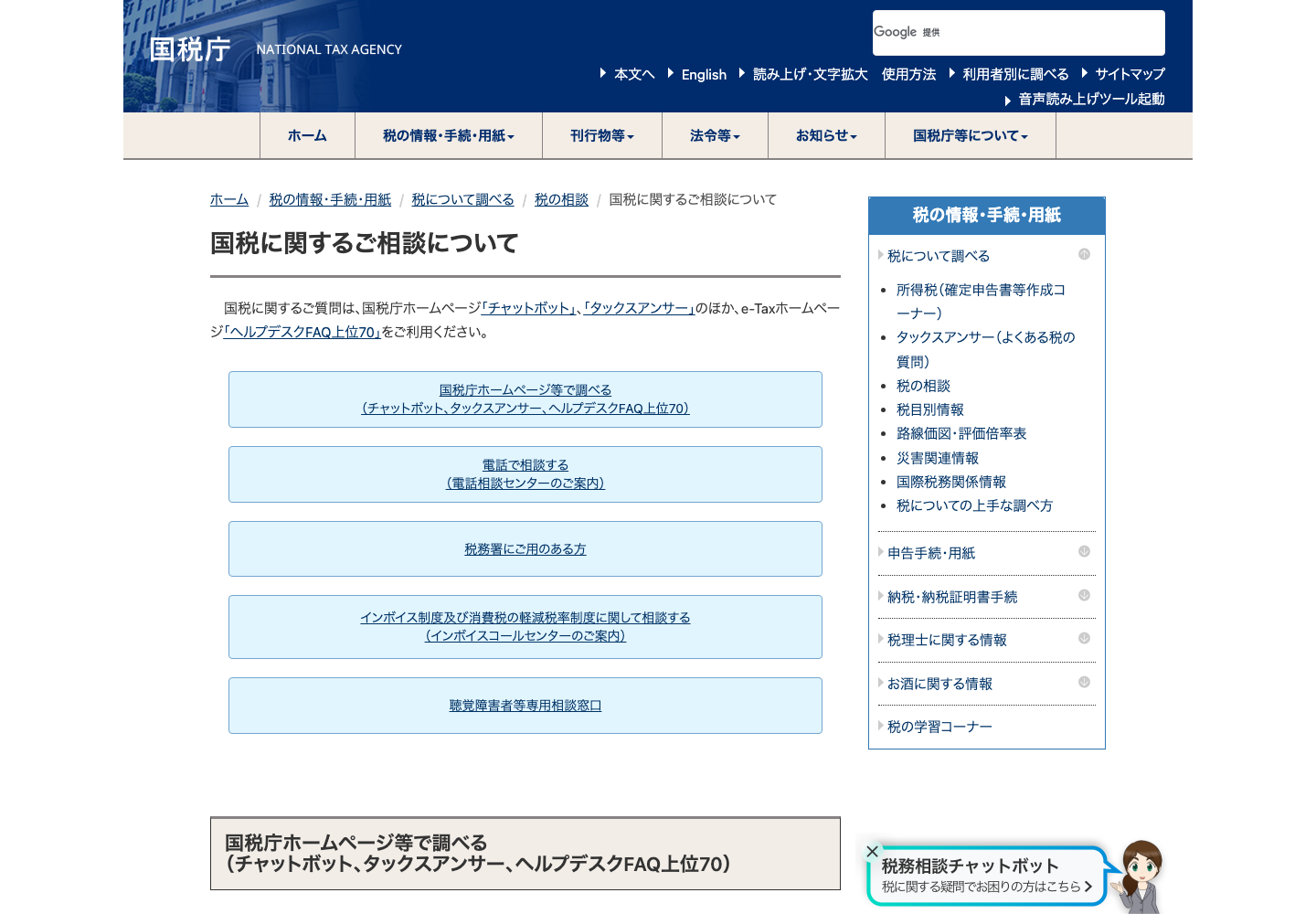Click 税の相談 breadcrumb link
Image resolution: width=1316 pixels, height=914 pixels.
pyautogui.click(x=561, y=199)
